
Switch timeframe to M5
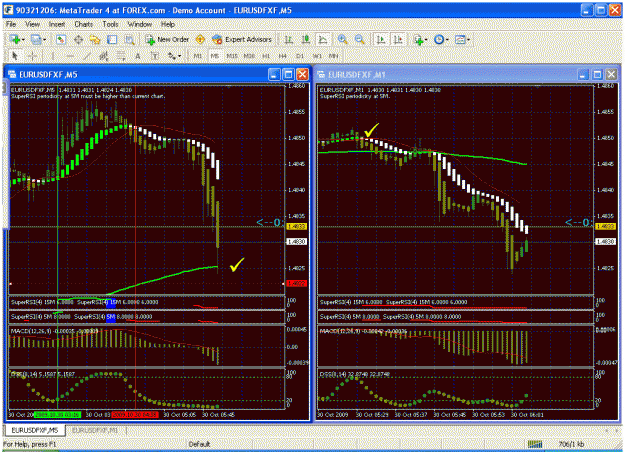click(x=215, y=56)
